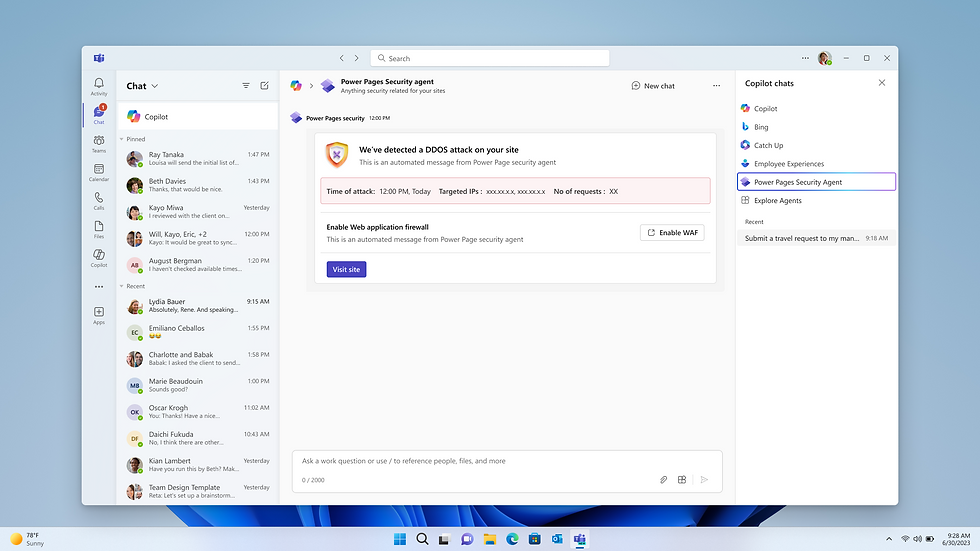Viewport: 980px width, 551px height.
Task: Open chat with Beth Davies
Action: 198,185
